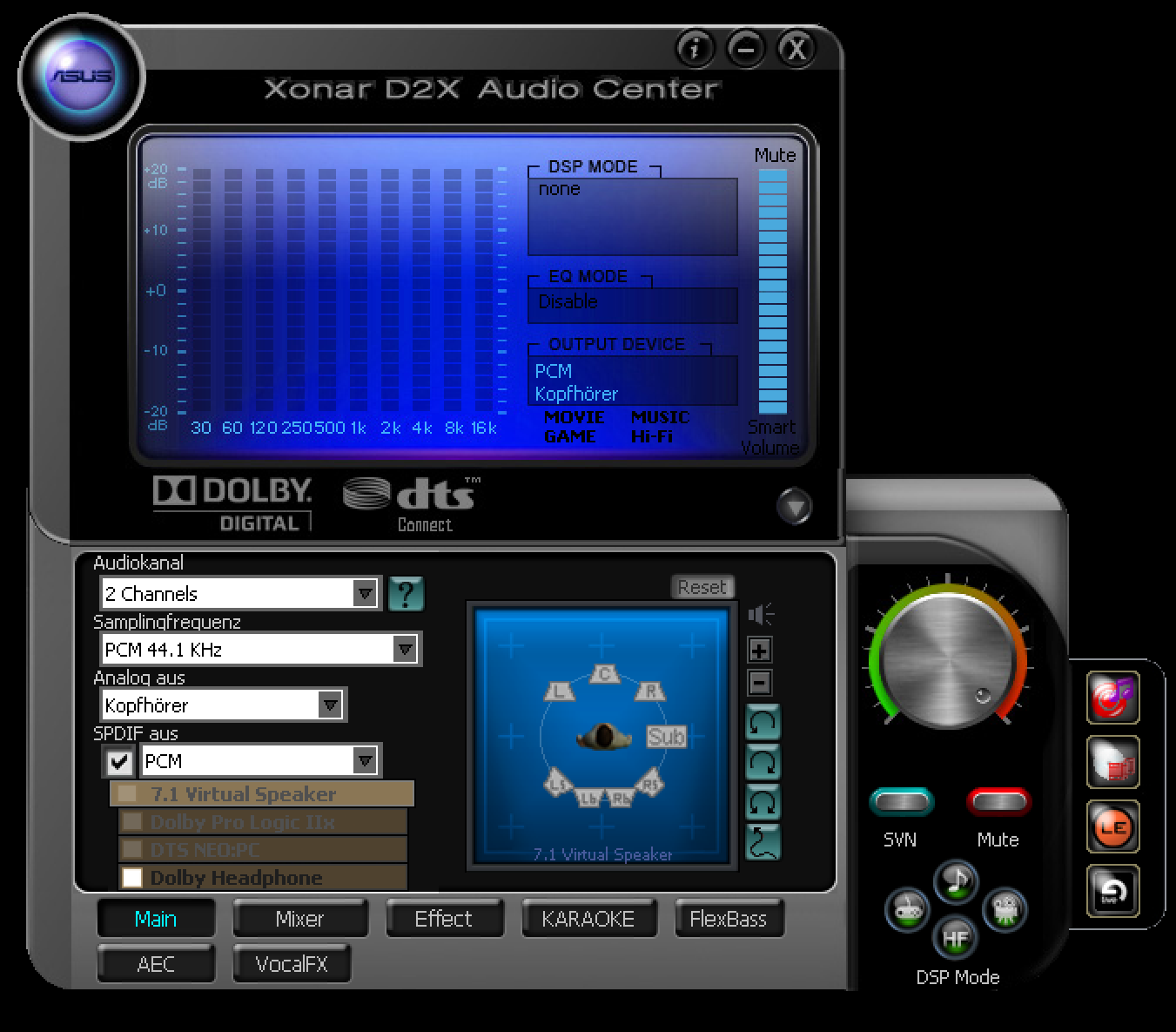The height and width of the screenshot is (1032, 1176).
Task: Click the speaker test sound icon
Action: tap(761, 615)
